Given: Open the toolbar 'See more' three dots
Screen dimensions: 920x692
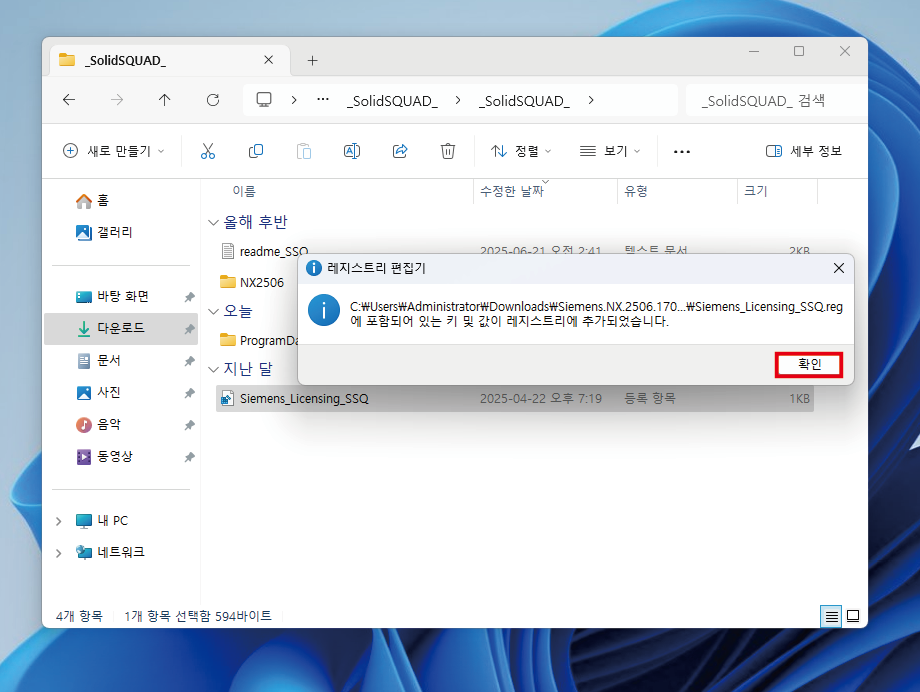Looking at the screenshot, I should click(x=682, y=152).
